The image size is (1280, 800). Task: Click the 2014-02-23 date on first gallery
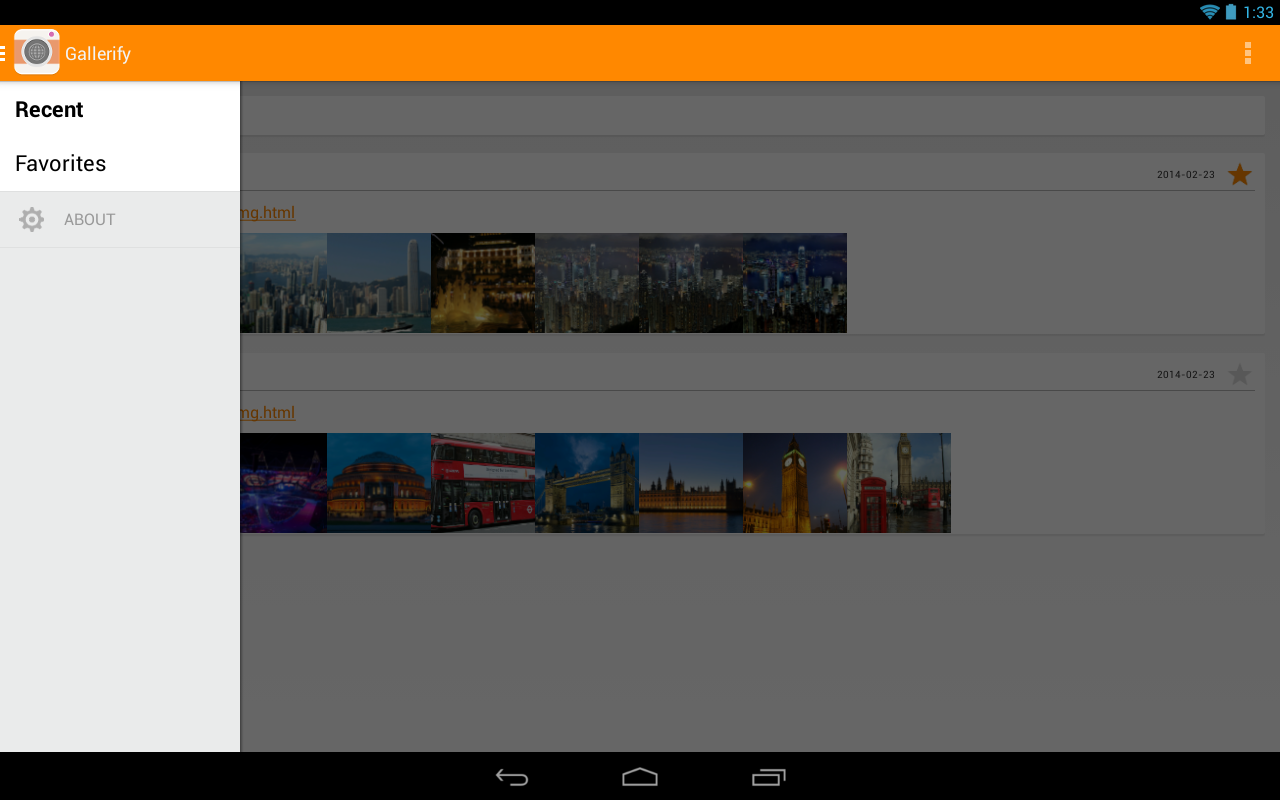[x=1186, y=175]
